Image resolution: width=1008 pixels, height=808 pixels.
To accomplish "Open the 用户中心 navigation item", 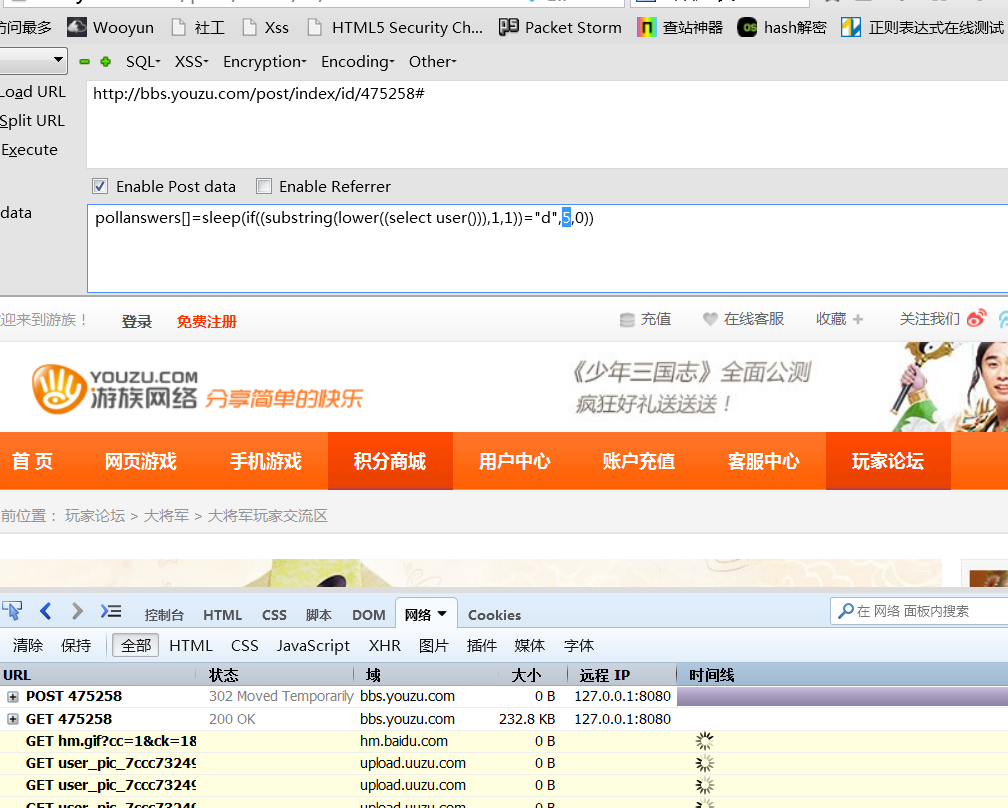I will pos(514,461).
